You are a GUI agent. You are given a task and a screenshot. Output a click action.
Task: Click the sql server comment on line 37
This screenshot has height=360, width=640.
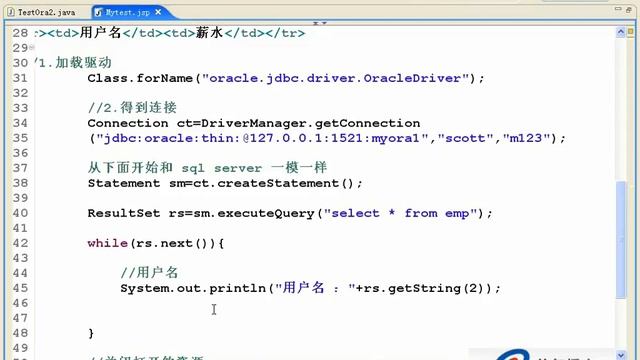207,168
